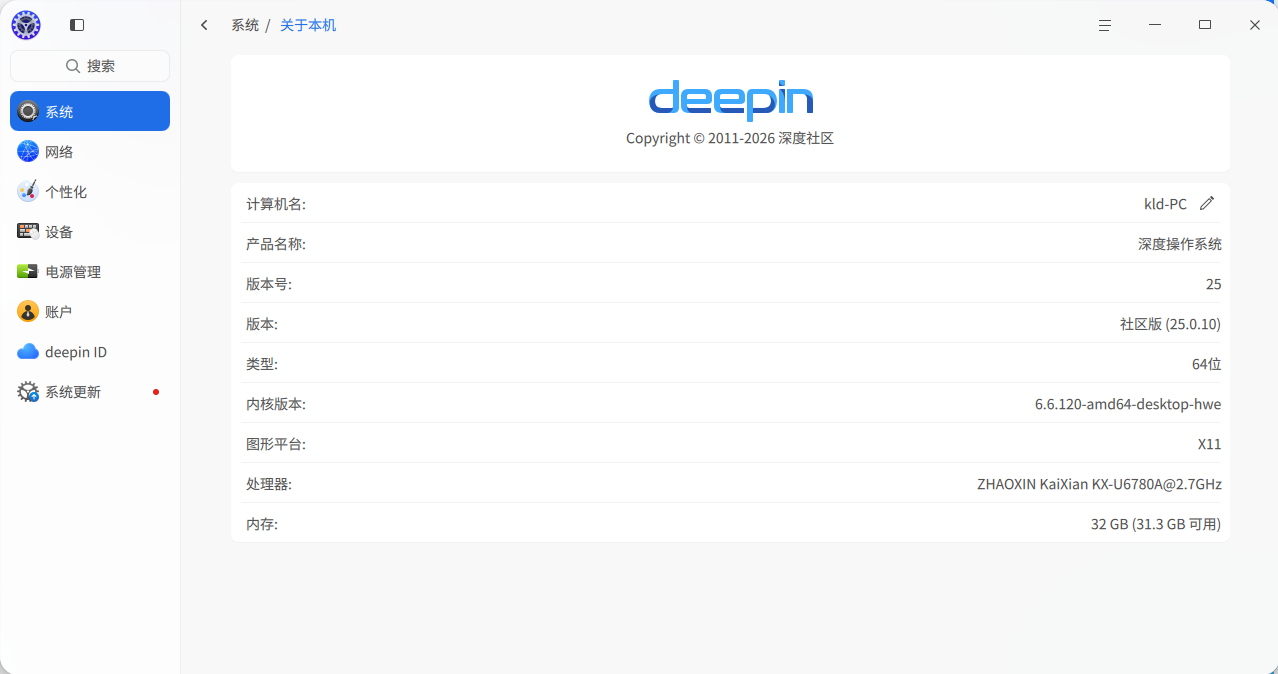Click computer name value kld-PC
Screen dimensions: 1278x674
(x=1165, y=204)
